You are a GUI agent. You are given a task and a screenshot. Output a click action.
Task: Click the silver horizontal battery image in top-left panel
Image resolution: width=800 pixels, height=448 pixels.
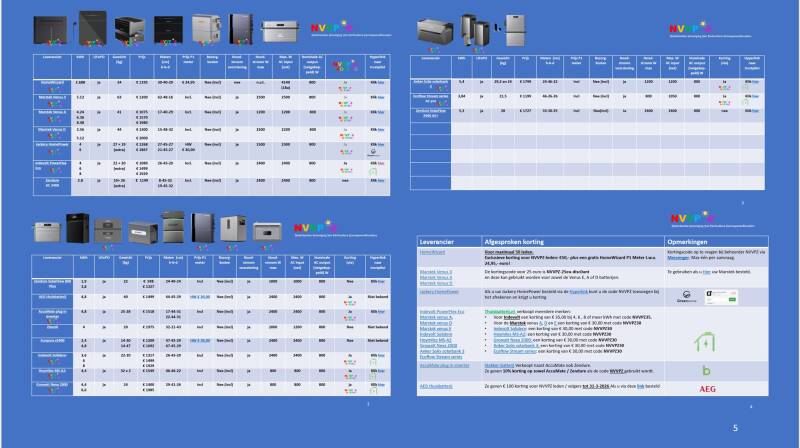pyautogui.click(x=280, y=32)
